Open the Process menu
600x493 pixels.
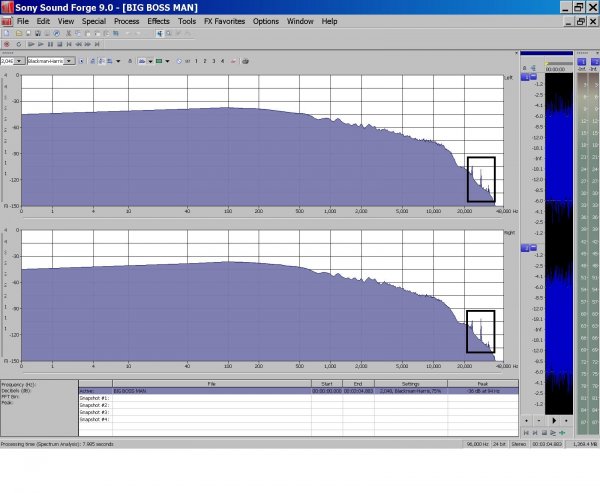pyautogui.click(x=126, y=21)
